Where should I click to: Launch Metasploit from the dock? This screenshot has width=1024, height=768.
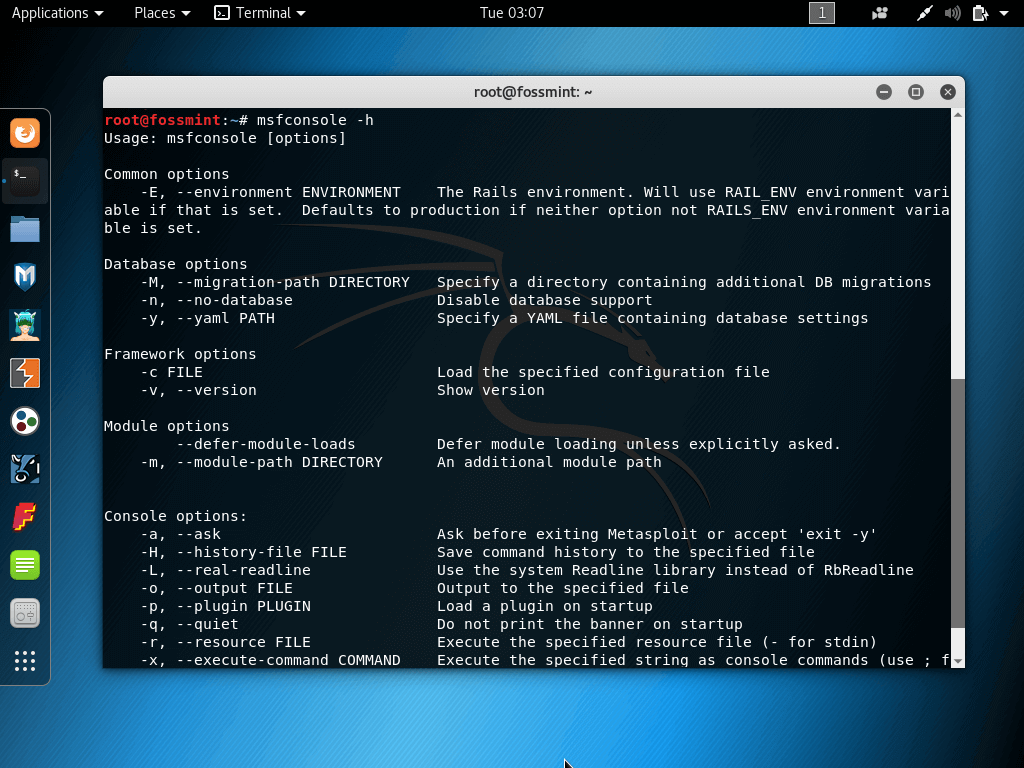click(x=25, y=277)
